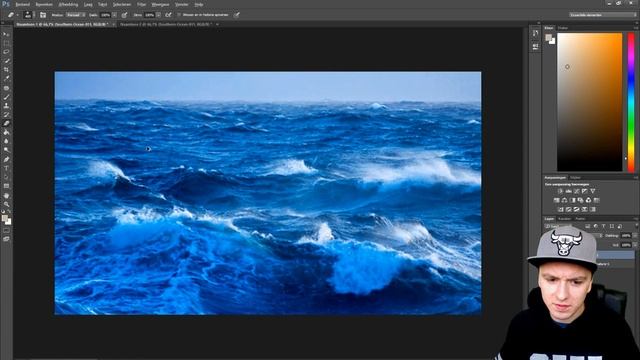This screenshot has height=360, width=640.
Task: Select the Brush tool
Action: [6, 97]
